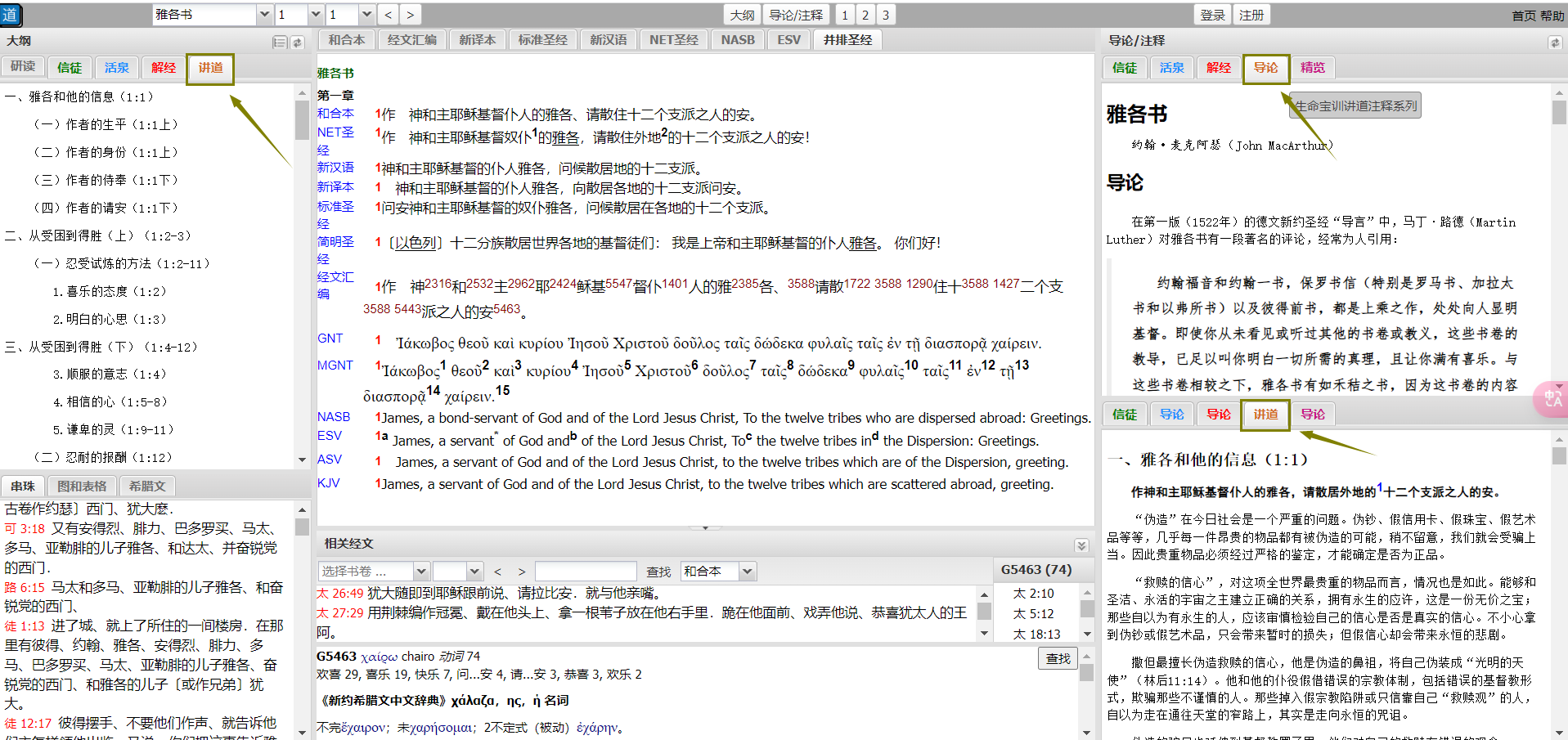The image size is (1568, 740).
Task: Select the 希腊文 tab
Action: coord(147,486)
